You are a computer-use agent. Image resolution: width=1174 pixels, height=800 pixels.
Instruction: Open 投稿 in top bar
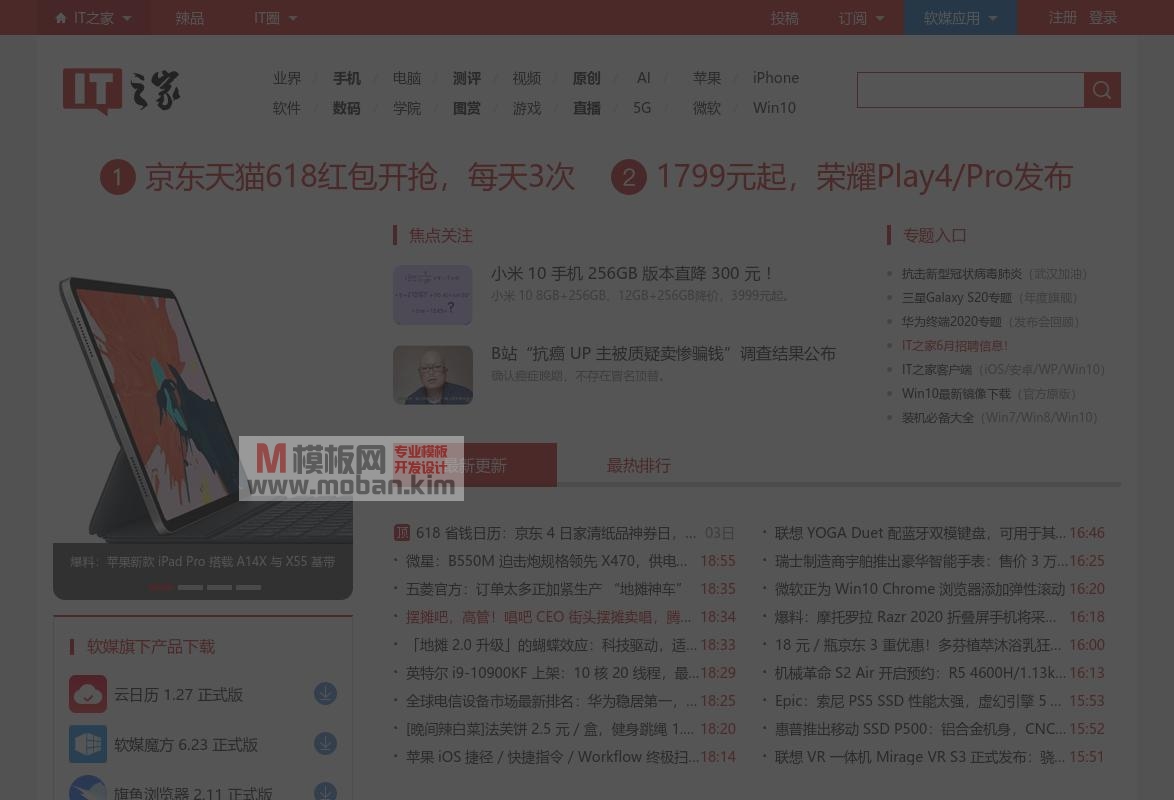click(785, 18)
